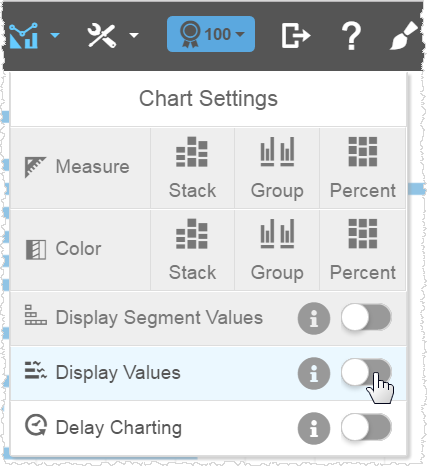
Task: Show info for Delay Charting
Action: tap(314, 428)
